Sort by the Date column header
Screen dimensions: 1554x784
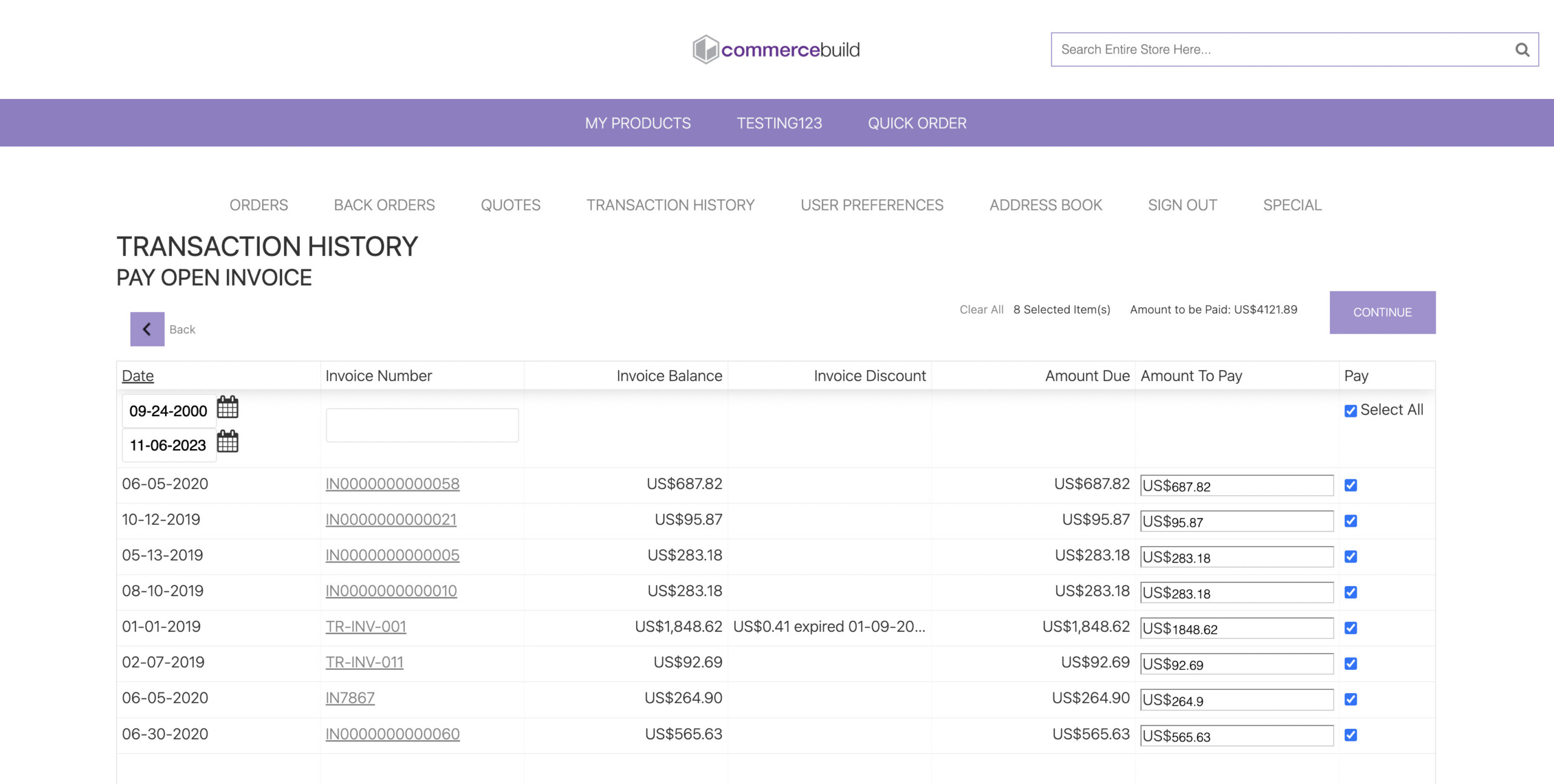pyautogui.click(x=138, y=376)
